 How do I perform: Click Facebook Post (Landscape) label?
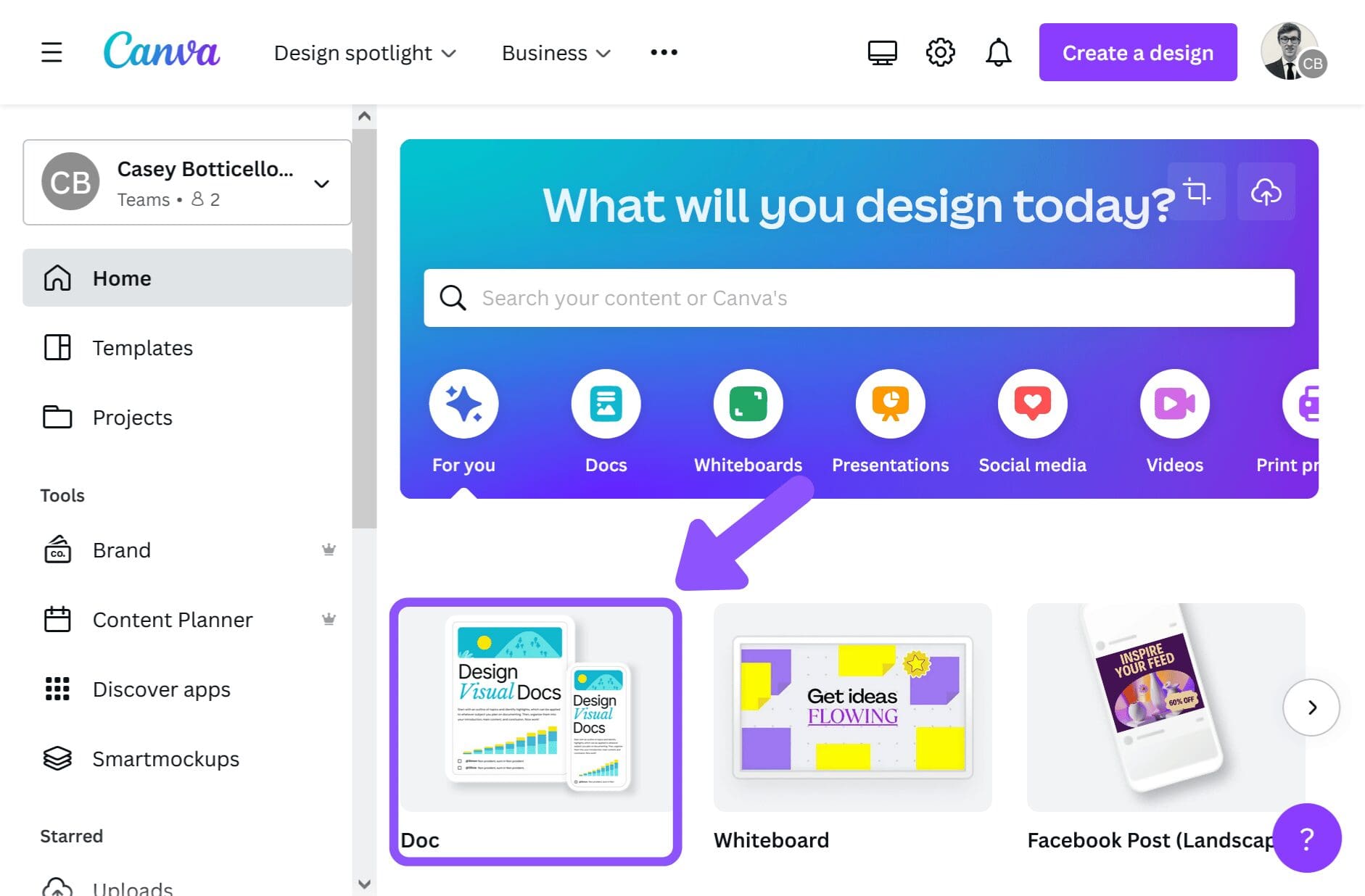tap(1151, 839)
